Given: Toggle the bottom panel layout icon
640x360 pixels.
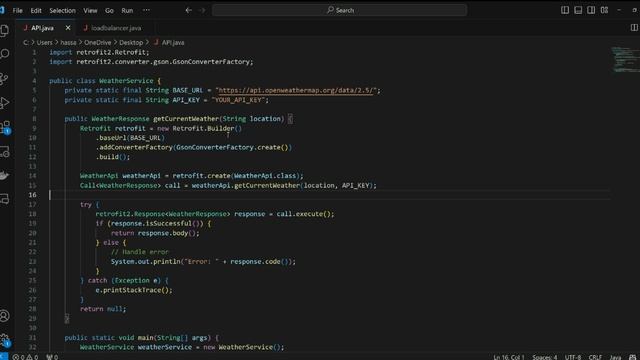Looking at the screenshot, I should tap(578, 10).
